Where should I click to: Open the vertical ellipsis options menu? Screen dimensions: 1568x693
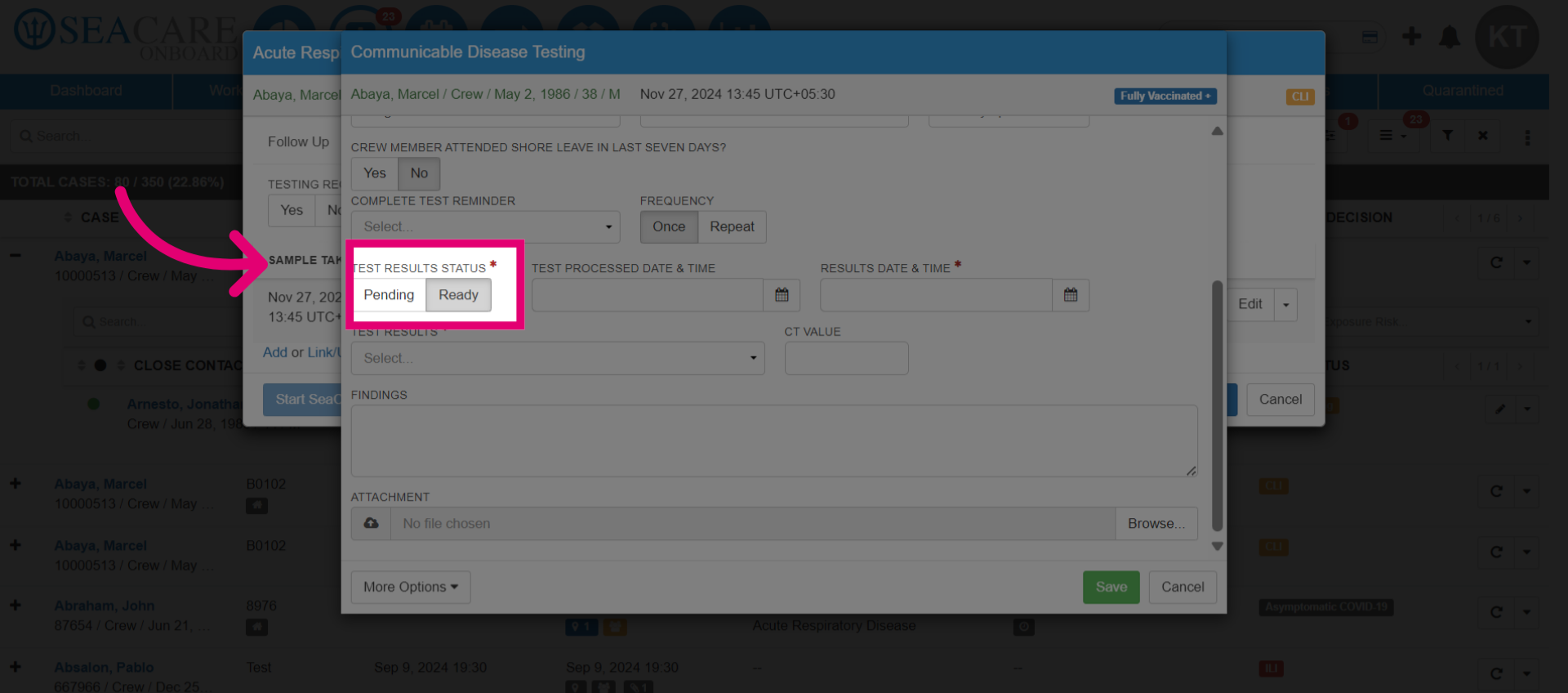click(x=1527, y=137)
